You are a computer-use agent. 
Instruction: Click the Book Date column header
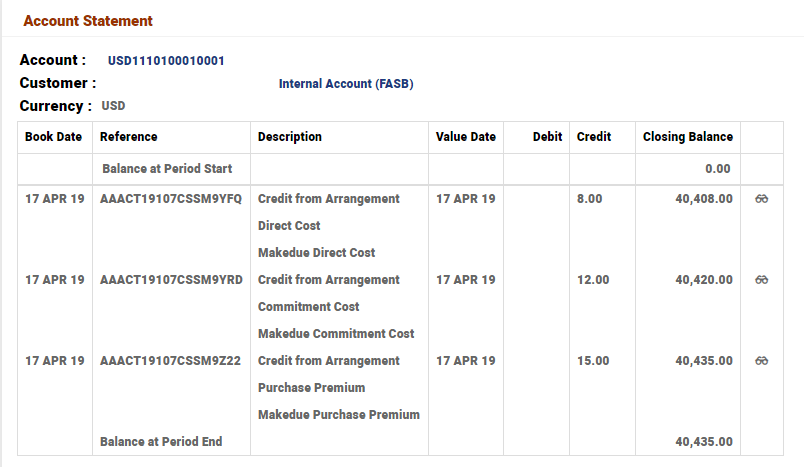54,137
